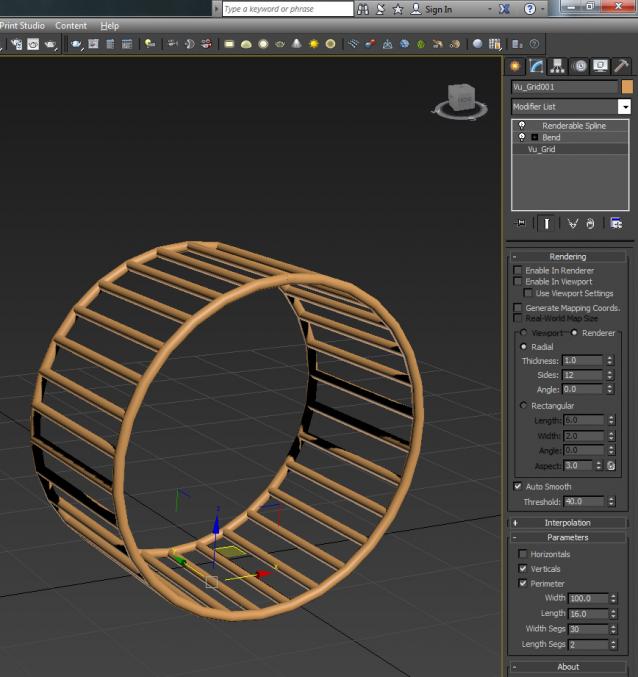Open the Modifier List dropdown
The height and width of the screenshot is (677, 638).
coord(625,107)
